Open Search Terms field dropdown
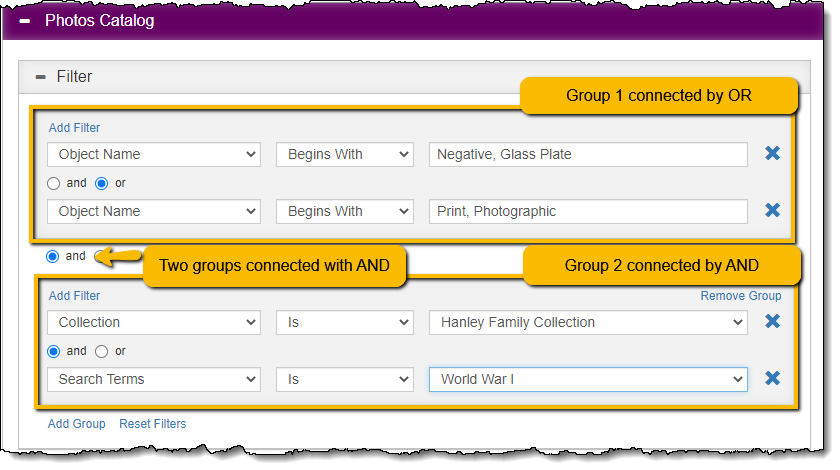 click(154, 379)
